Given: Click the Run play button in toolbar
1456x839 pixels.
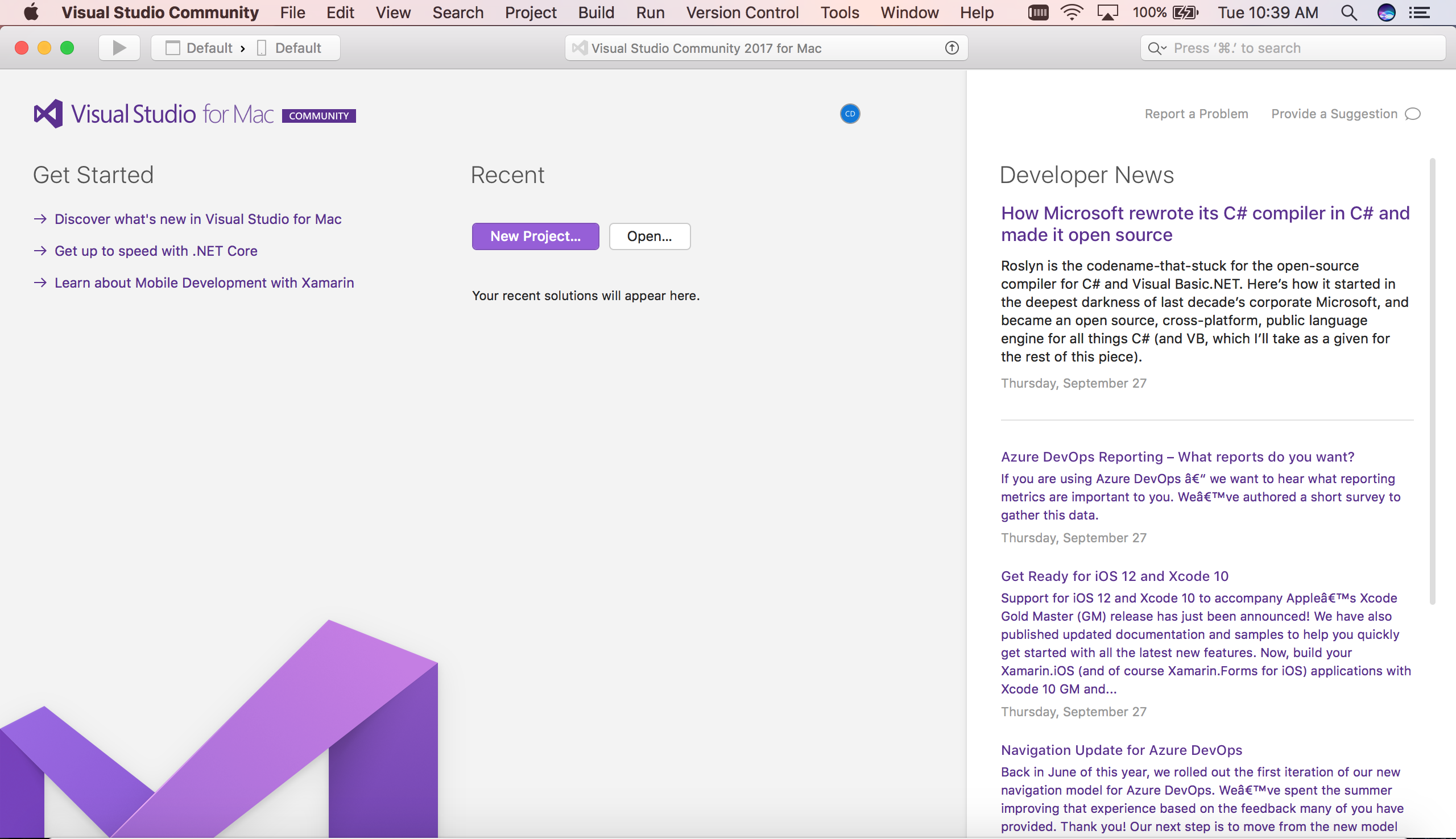Looking at the screenshot, I should coord(119,48).
